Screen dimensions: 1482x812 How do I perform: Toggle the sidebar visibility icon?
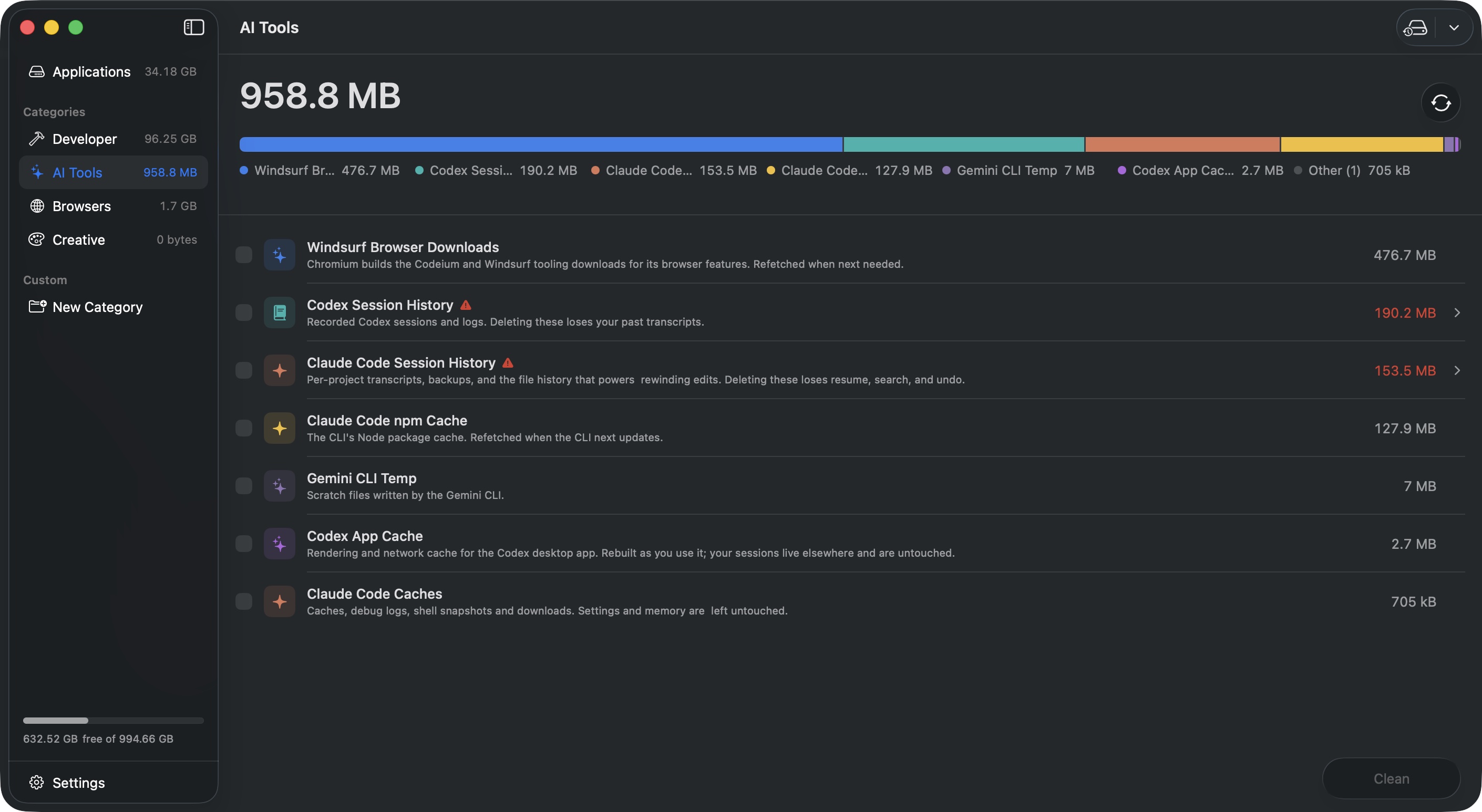point(194,27)
